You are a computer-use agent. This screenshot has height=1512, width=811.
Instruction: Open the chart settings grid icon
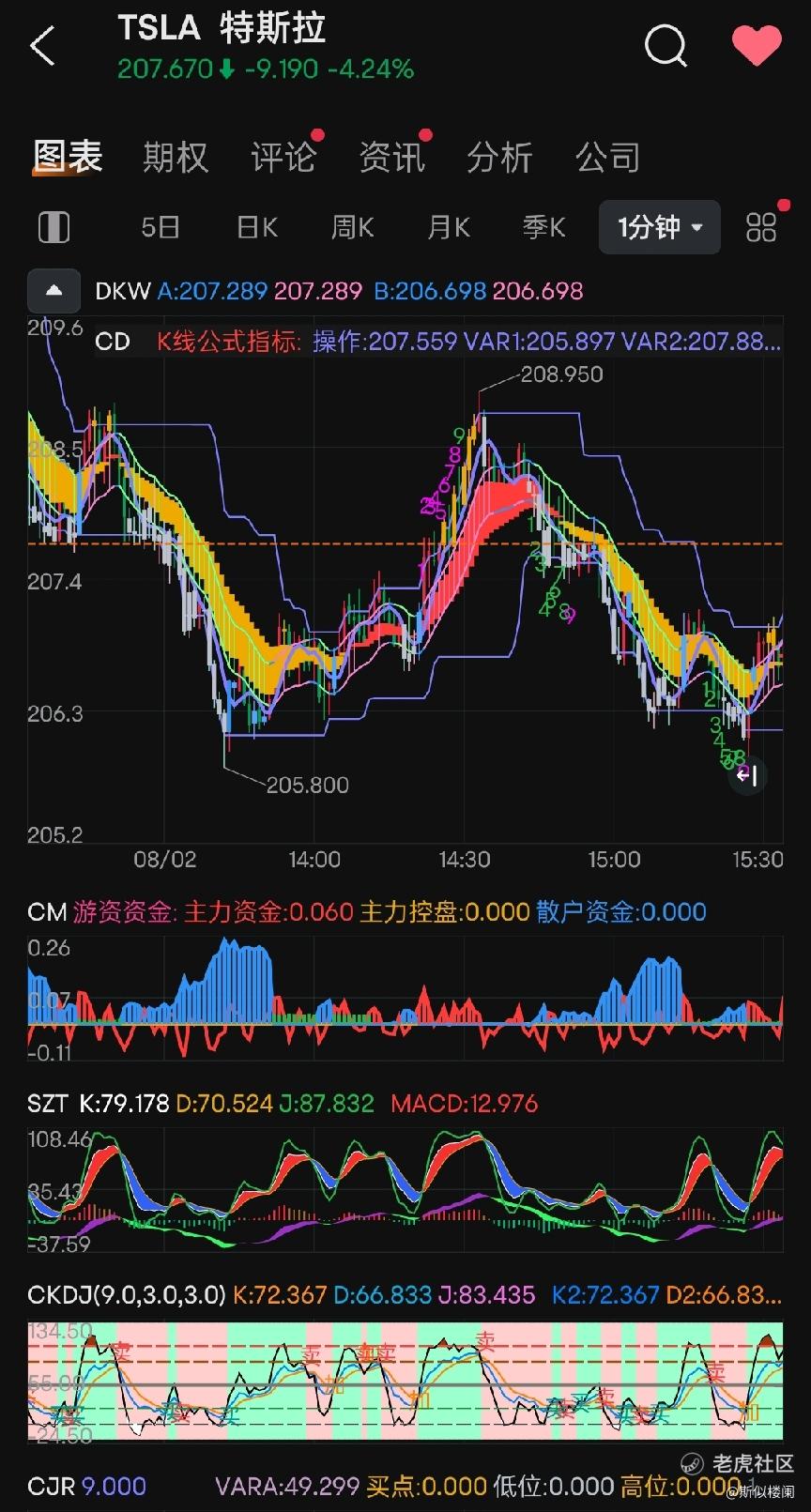pos(761,227)
